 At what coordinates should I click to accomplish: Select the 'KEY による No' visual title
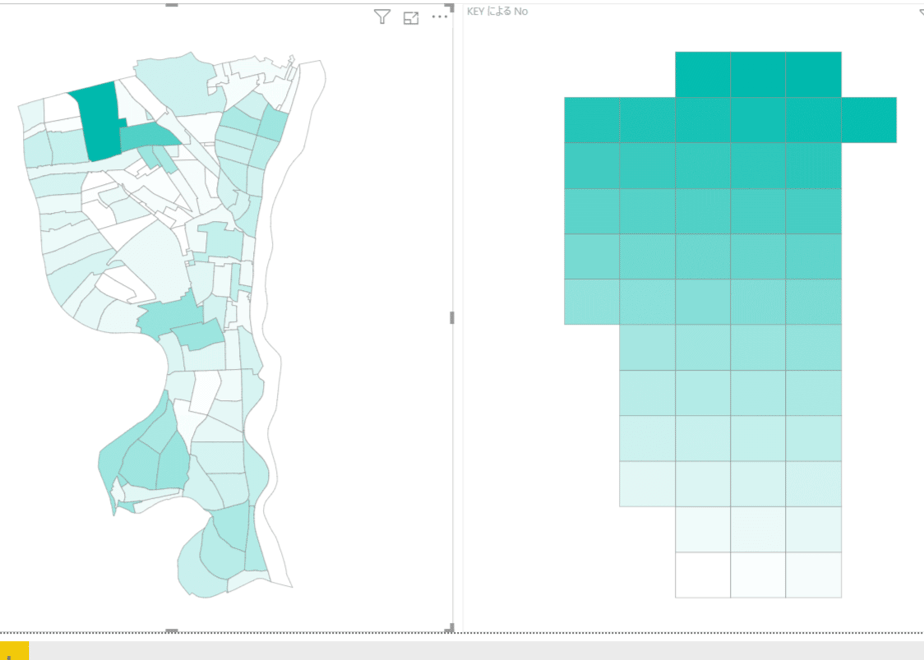coord(497,11)
